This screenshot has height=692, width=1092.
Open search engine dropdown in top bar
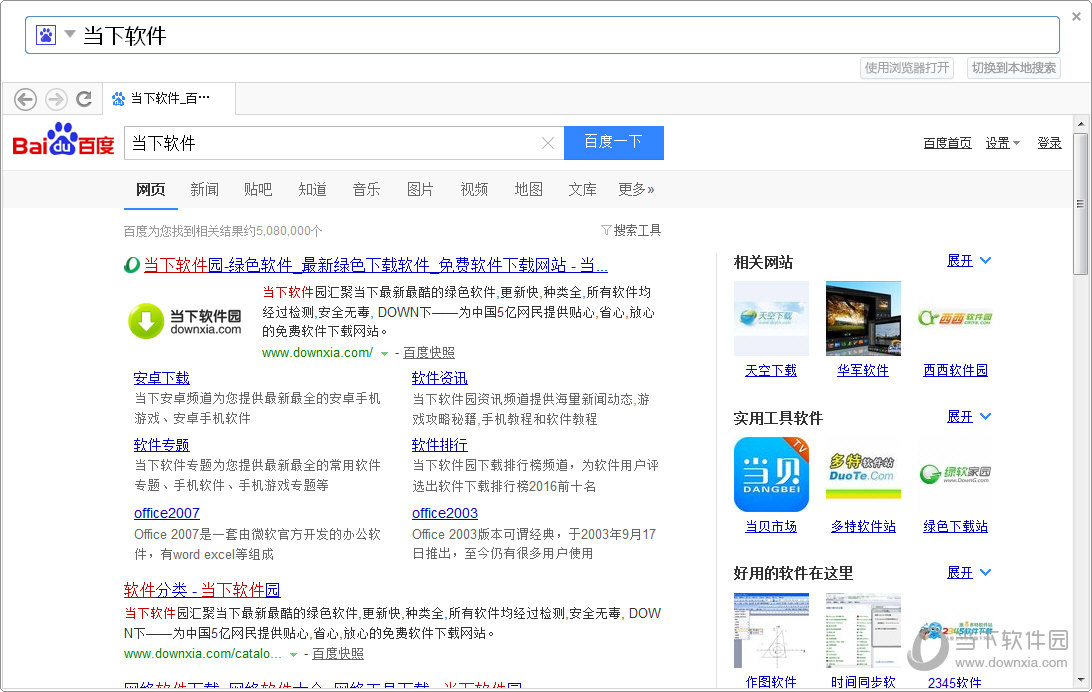click(x=70, y=35)
